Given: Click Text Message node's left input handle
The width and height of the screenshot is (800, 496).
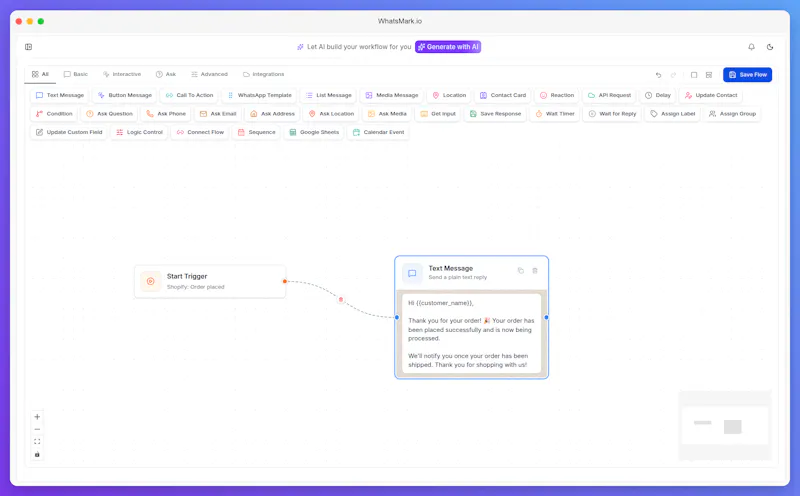Looking at the screenshot, I should tap(397, 317).
